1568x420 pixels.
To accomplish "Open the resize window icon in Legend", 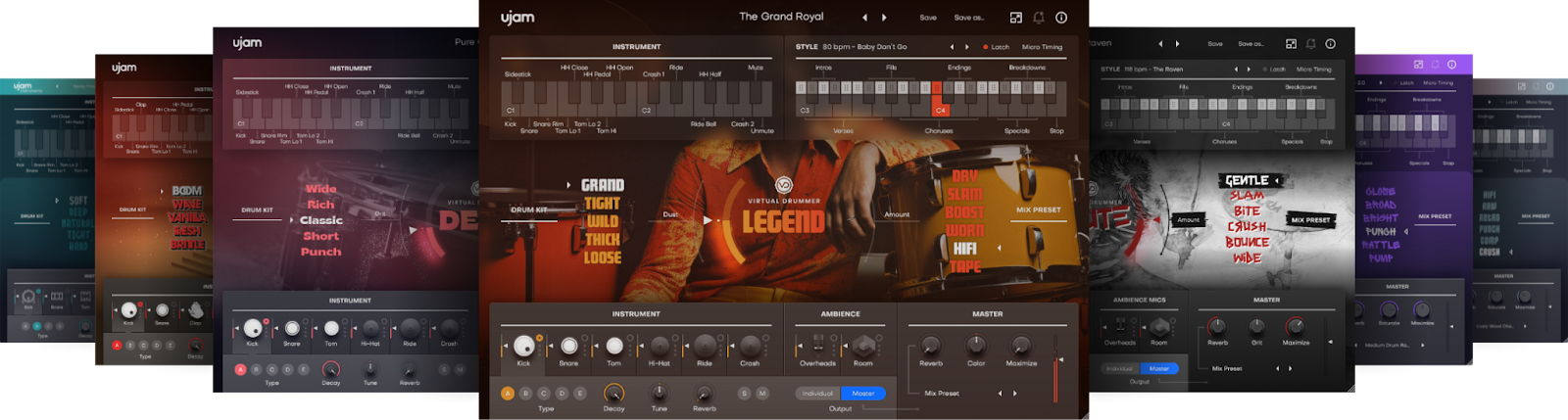I will (x=1016, y=18).
